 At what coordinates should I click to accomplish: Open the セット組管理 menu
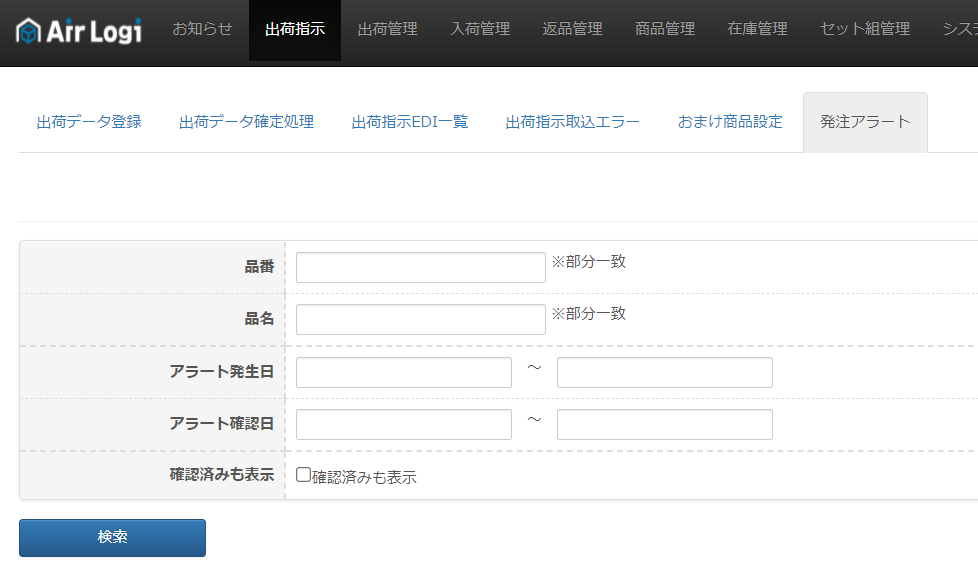coord(865,29)
